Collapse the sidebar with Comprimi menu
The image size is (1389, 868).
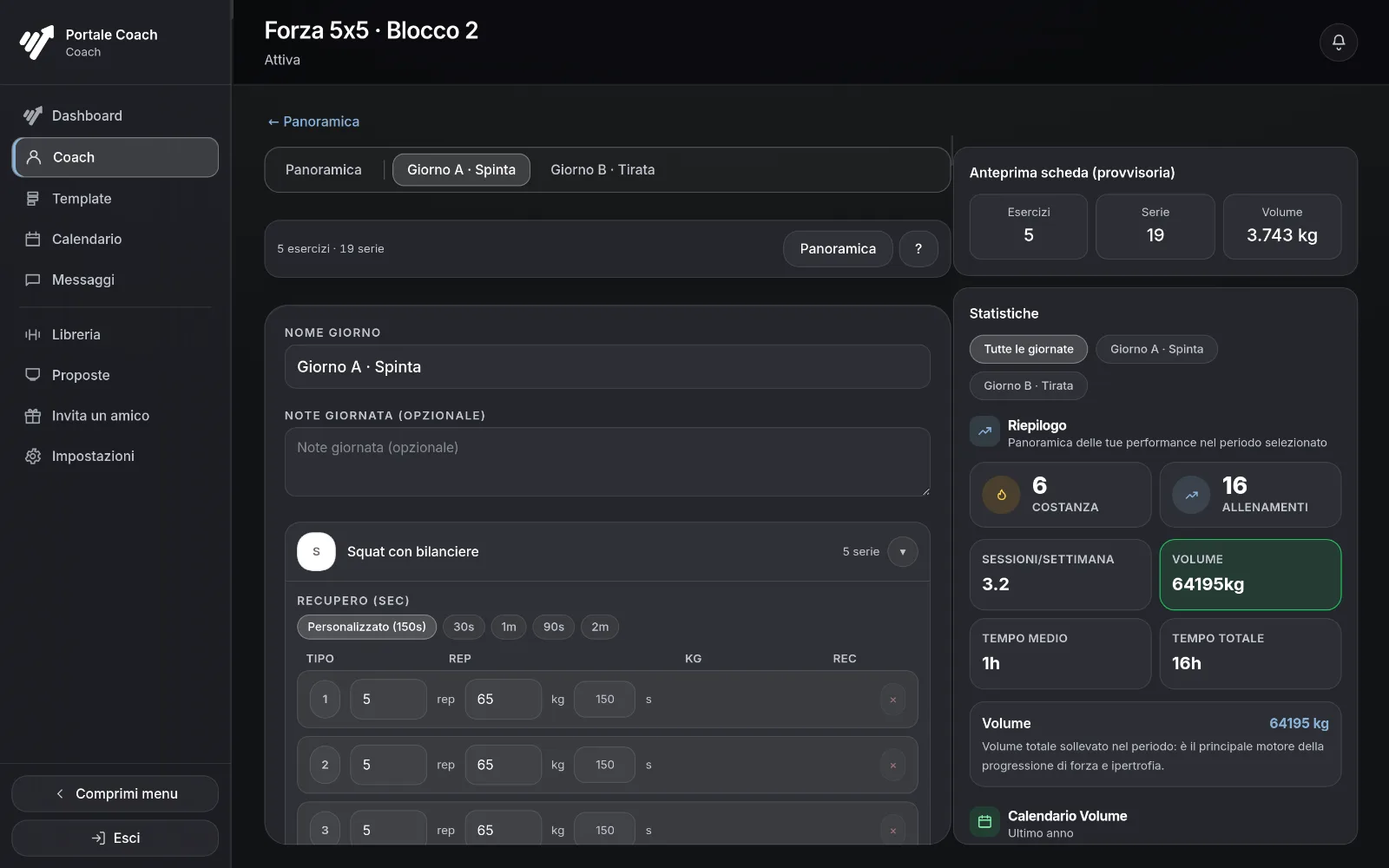[115, 793]
